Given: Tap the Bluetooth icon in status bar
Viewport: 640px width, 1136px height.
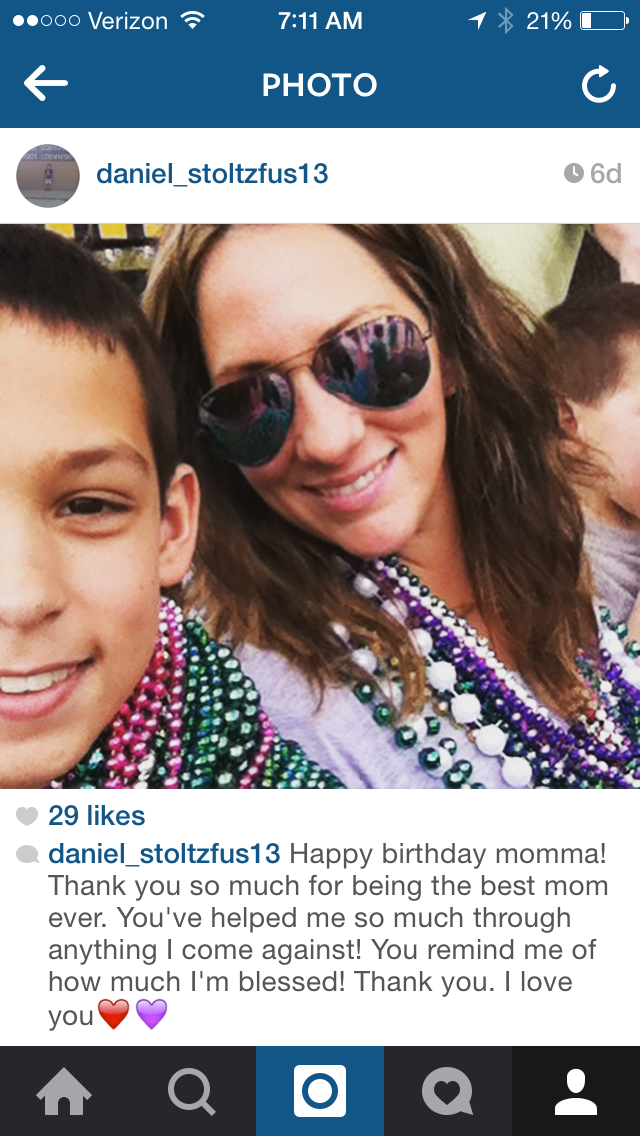Looking at the screenshot, I should point(505,21).
